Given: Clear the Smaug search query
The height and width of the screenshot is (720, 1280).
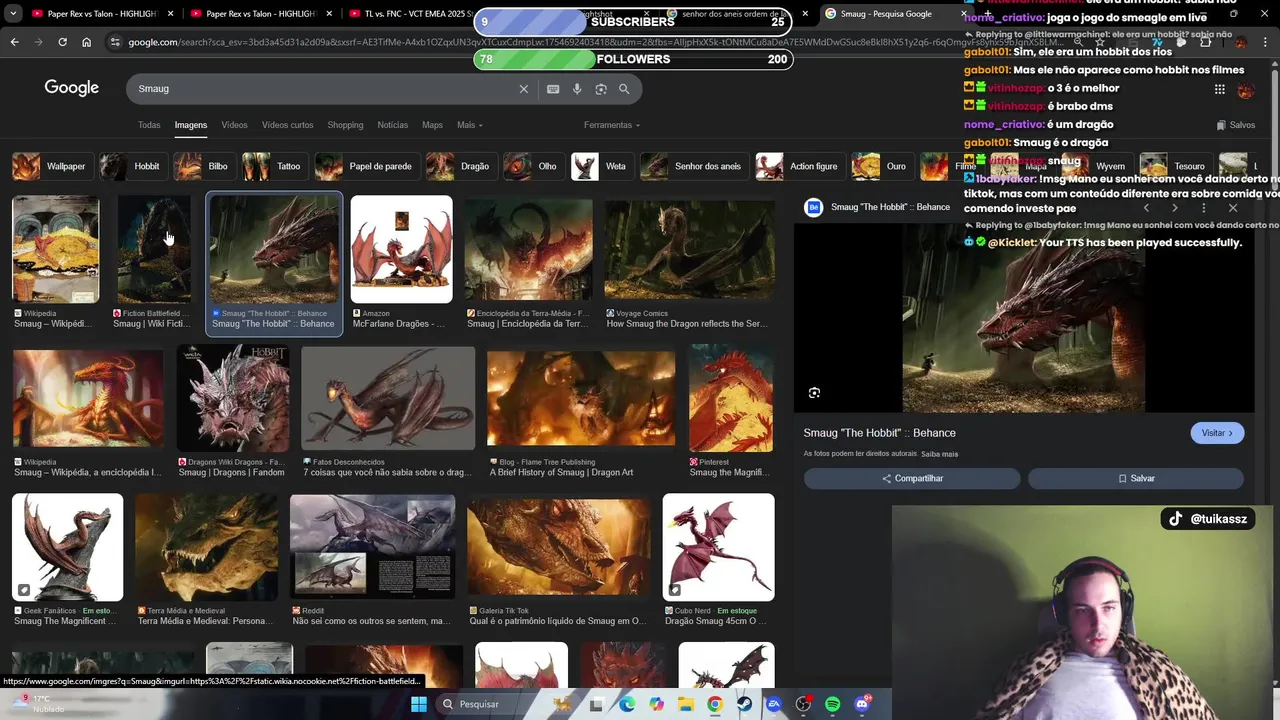Looking at the screenshot, I should coord(523,89).
